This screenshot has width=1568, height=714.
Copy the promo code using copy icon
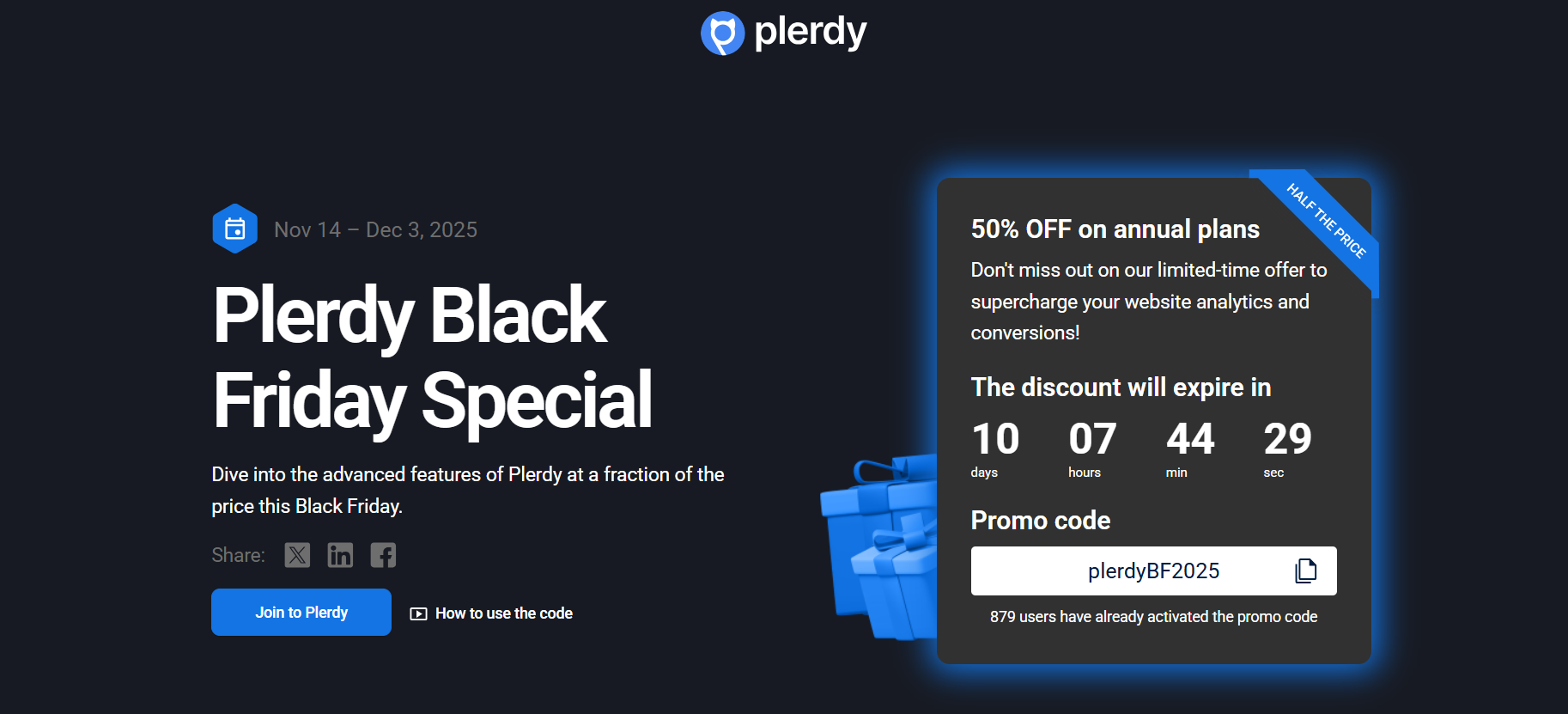coord(1305,571)
